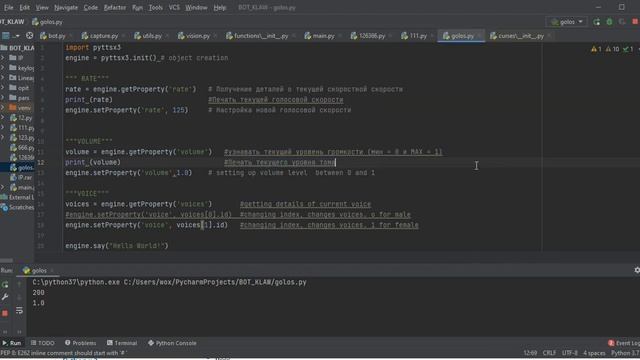Click the 4 spaces indent indicator
This screenshot has height=360, width=640.
(594, 353)
